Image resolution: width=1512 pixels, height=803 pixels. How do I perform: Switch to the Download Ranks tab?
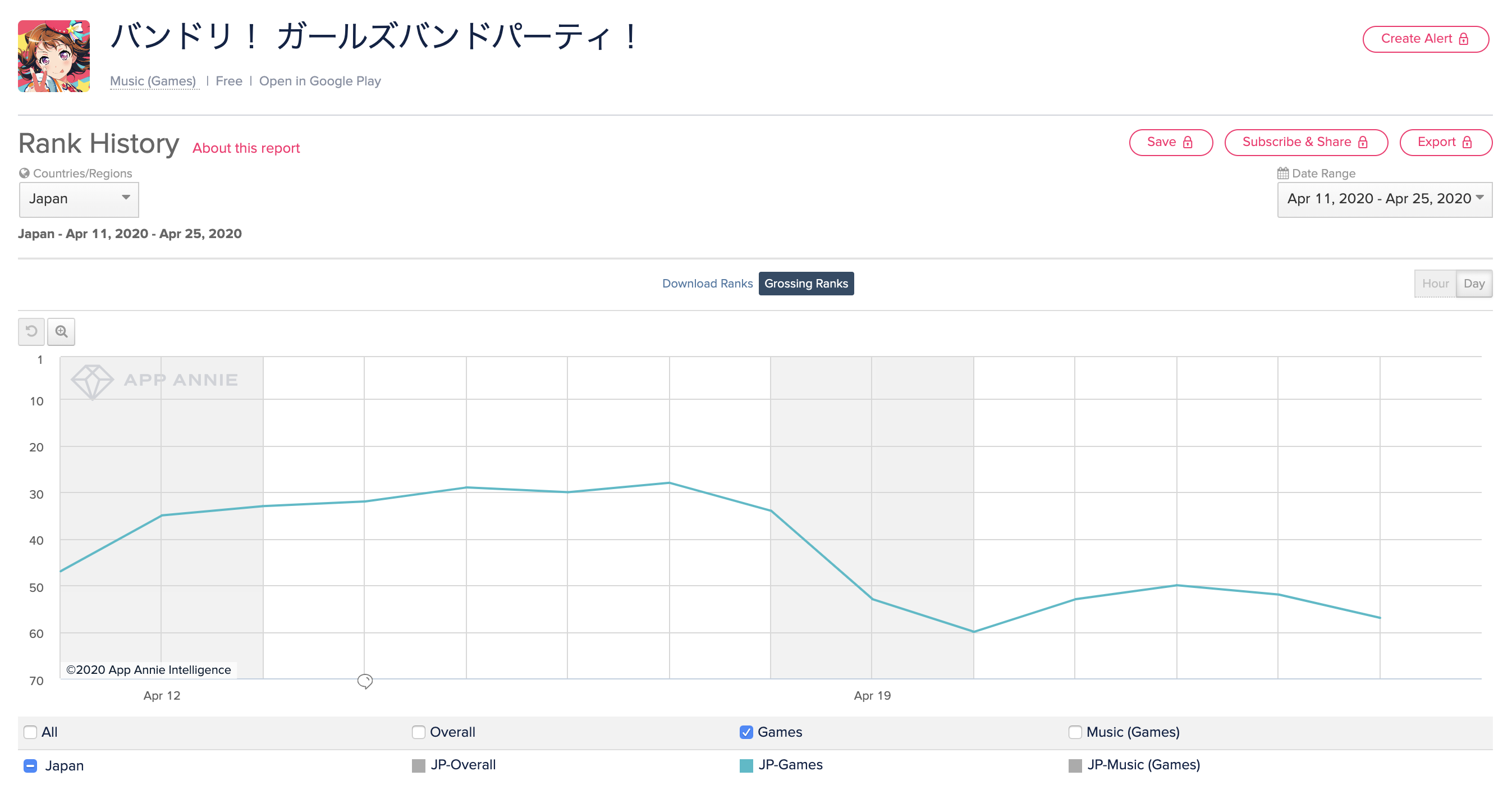(707, 284)
